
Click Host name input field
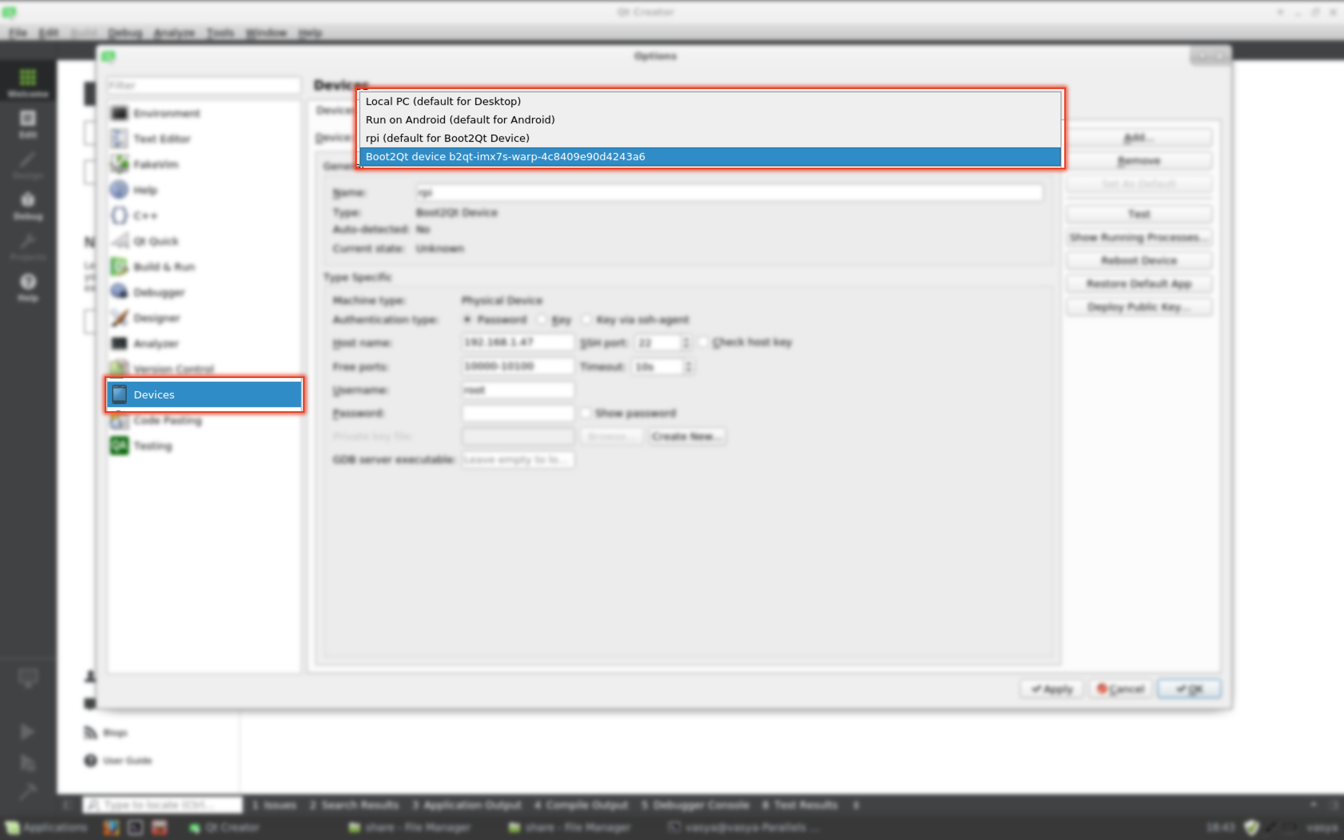[518, 342]
